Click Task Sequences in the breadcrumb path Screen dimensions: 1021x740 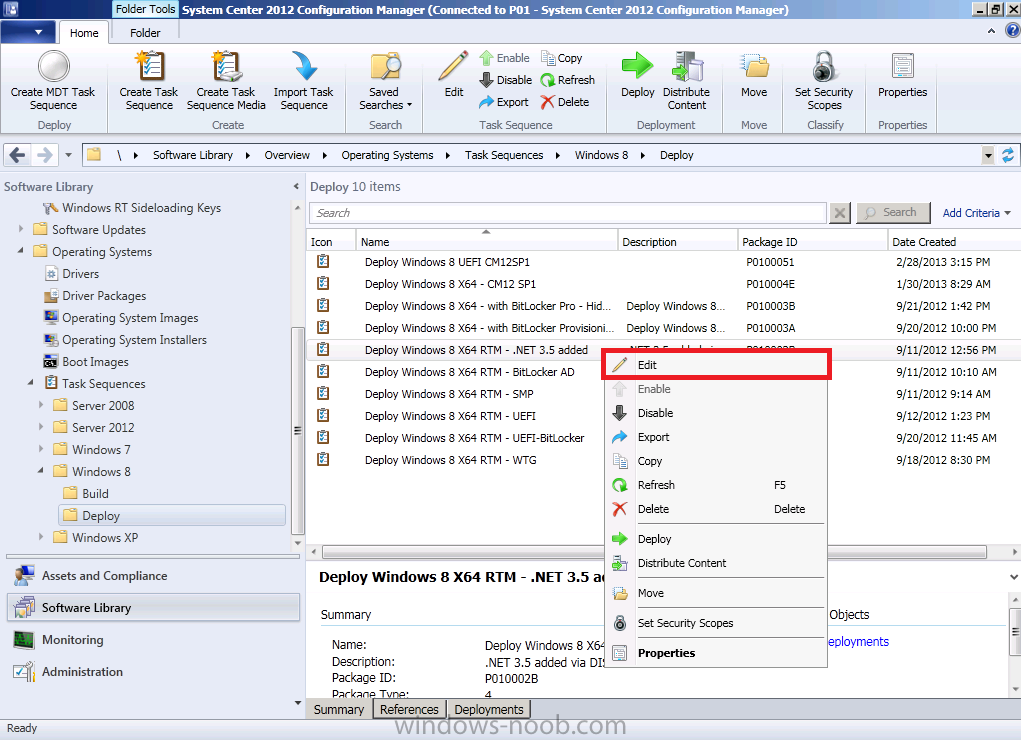coord(504,155)
